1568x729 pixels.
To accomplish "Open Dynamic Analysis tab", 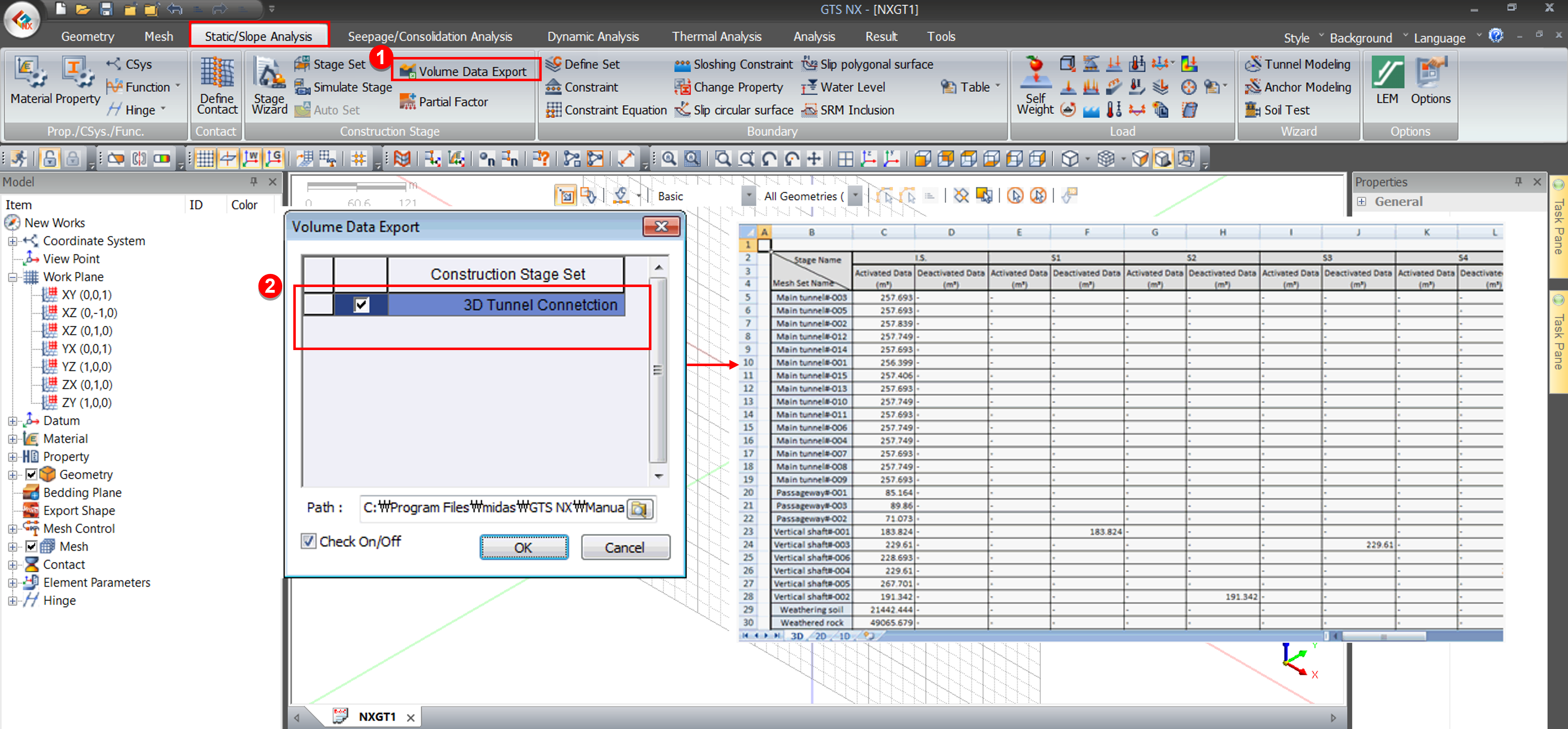I will coord(593,37).
